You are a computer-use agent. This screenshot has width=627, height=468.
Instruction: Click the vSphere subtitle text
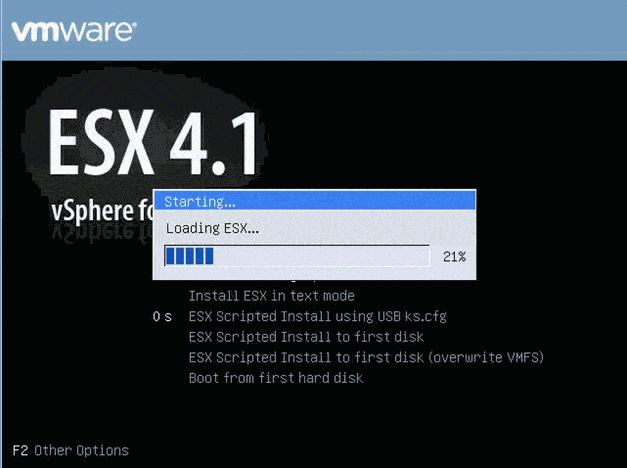point(100,211)
